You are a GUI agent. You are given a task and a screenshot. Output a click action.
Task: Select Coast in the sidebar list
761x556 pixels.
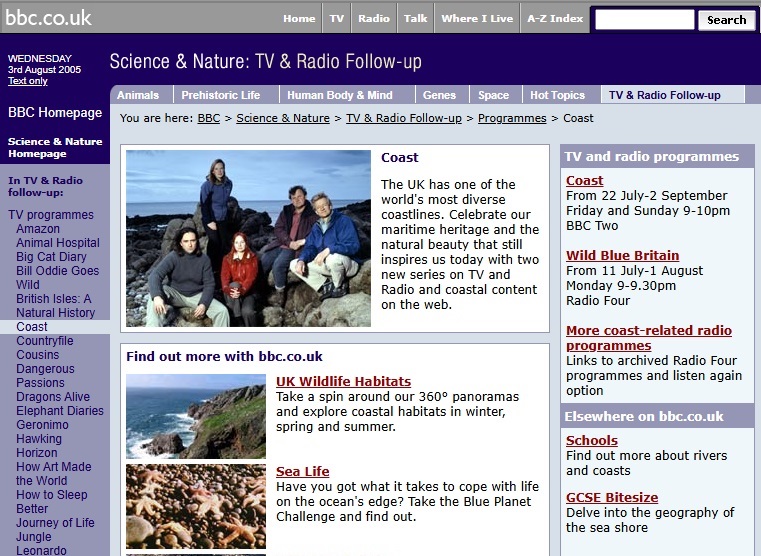[x=32, y=327]
